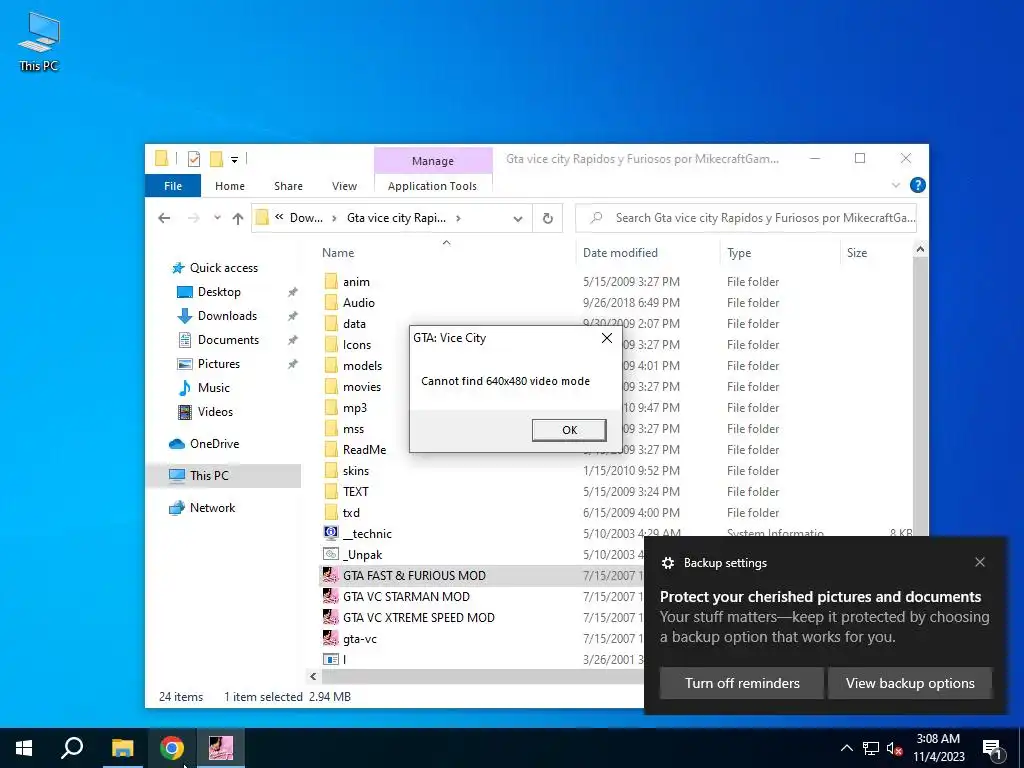Click the New Folder quick access icon

click(216, 159)
